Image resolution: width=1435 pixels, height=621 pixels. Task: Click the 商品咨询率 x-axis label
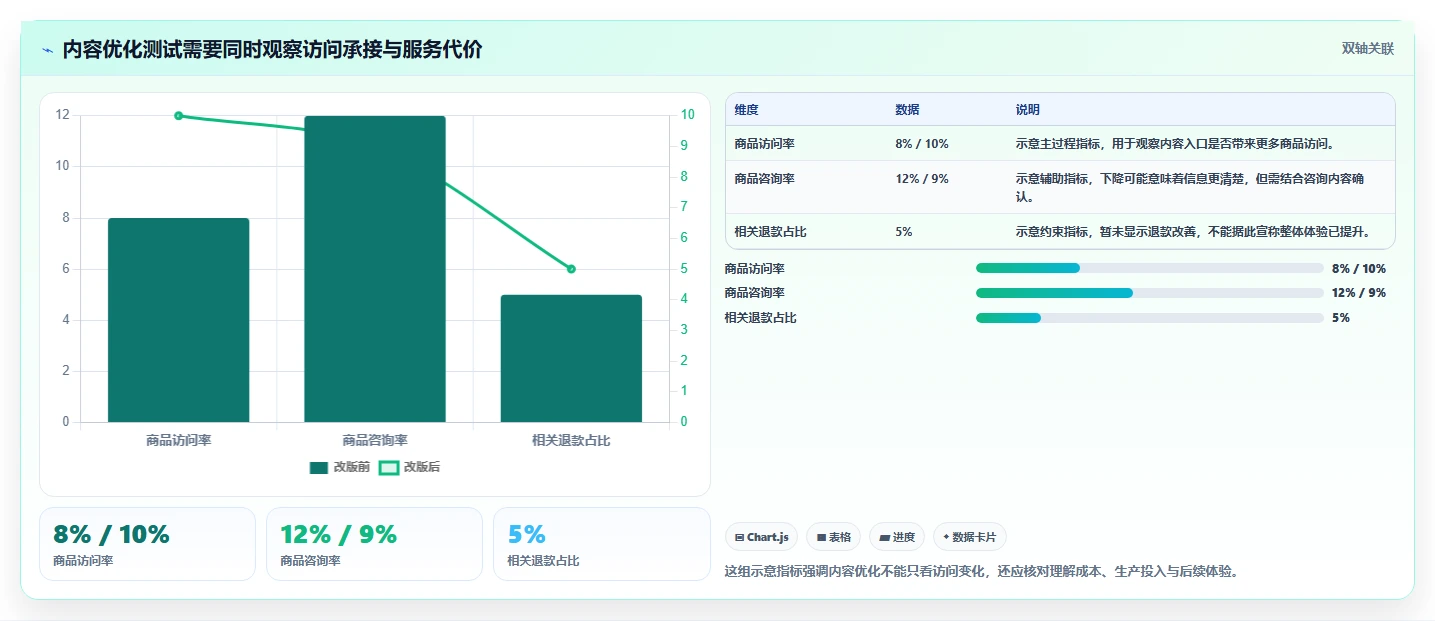click(375, 440)
